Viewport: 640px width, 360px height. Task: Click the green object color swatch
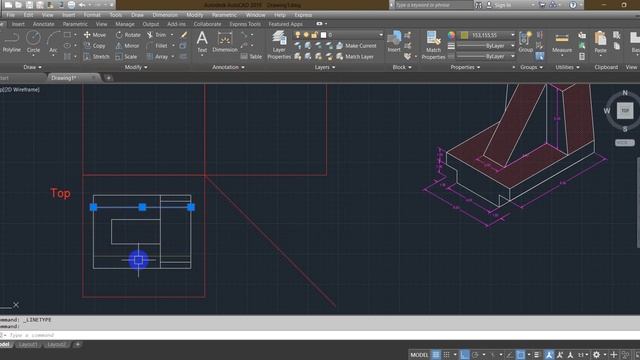pos(464,35)
